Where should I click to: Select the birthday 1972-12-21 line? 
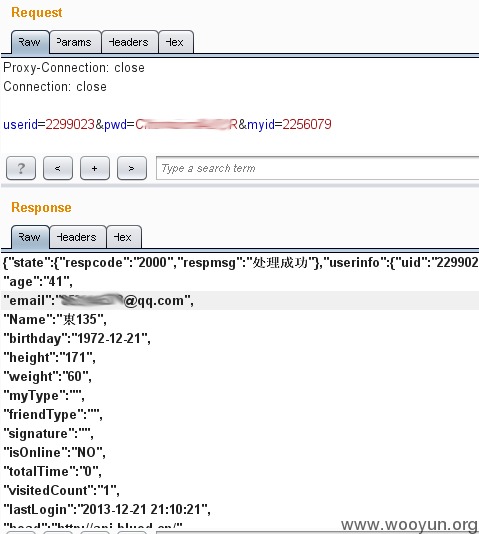[x=77, y=339]
